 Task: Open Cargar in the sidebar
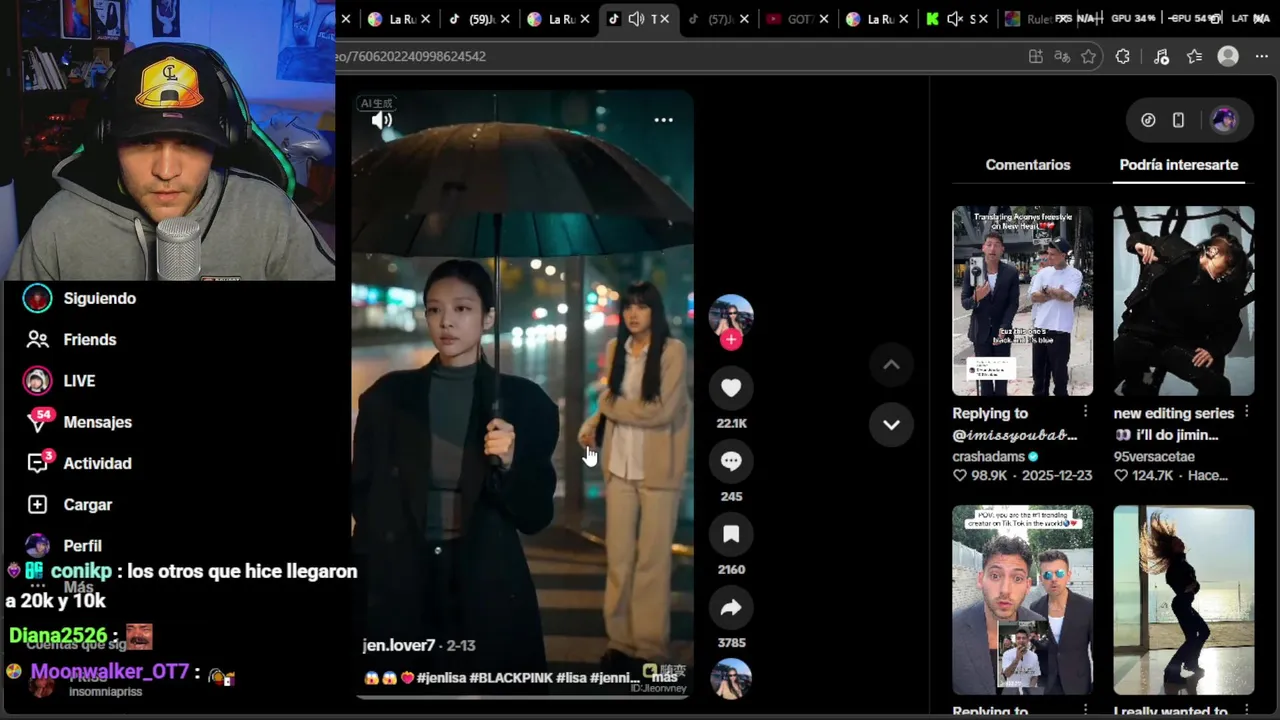88,505
